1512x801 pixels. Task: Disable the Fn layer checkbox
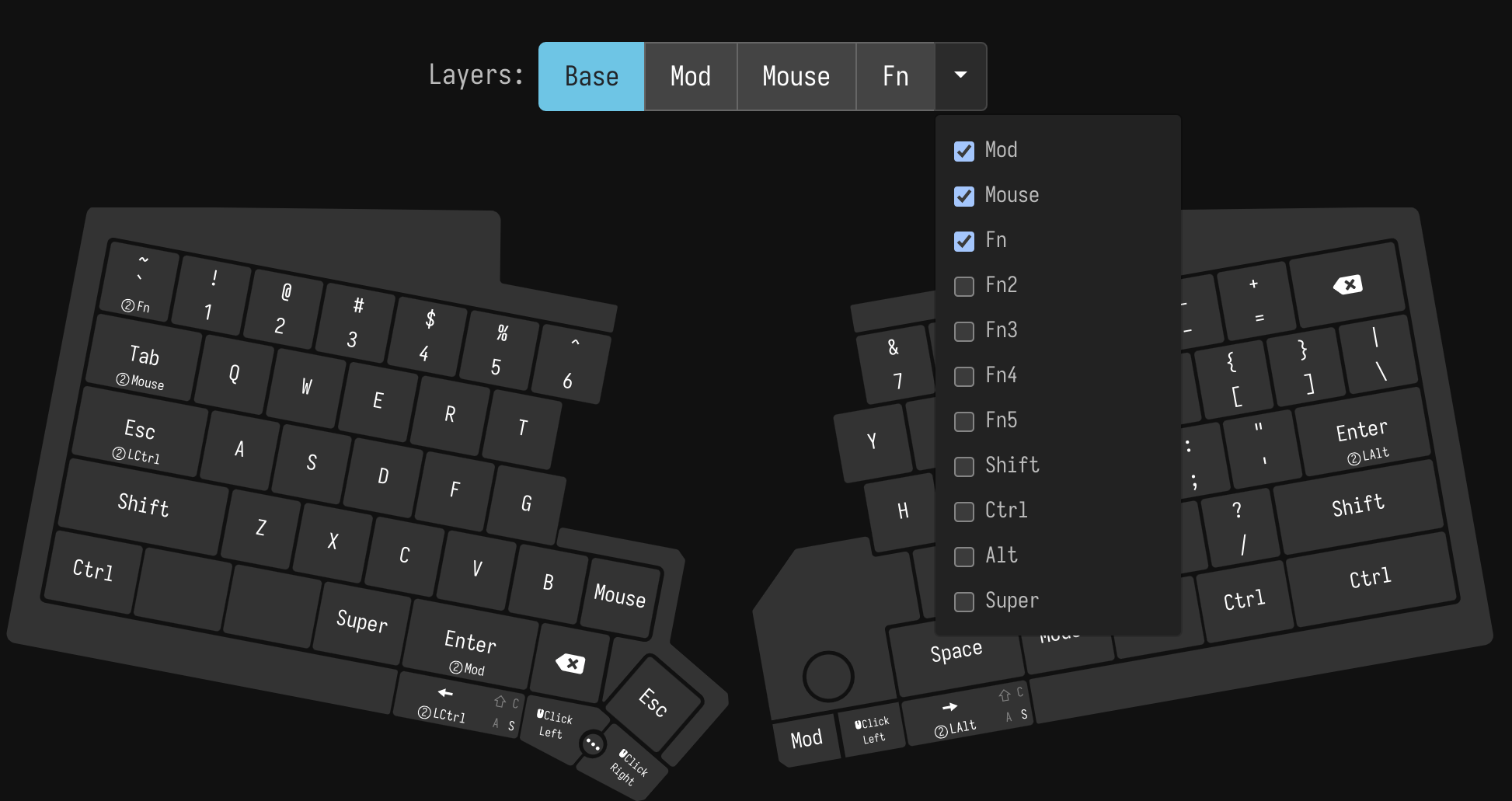pos(964,241)
